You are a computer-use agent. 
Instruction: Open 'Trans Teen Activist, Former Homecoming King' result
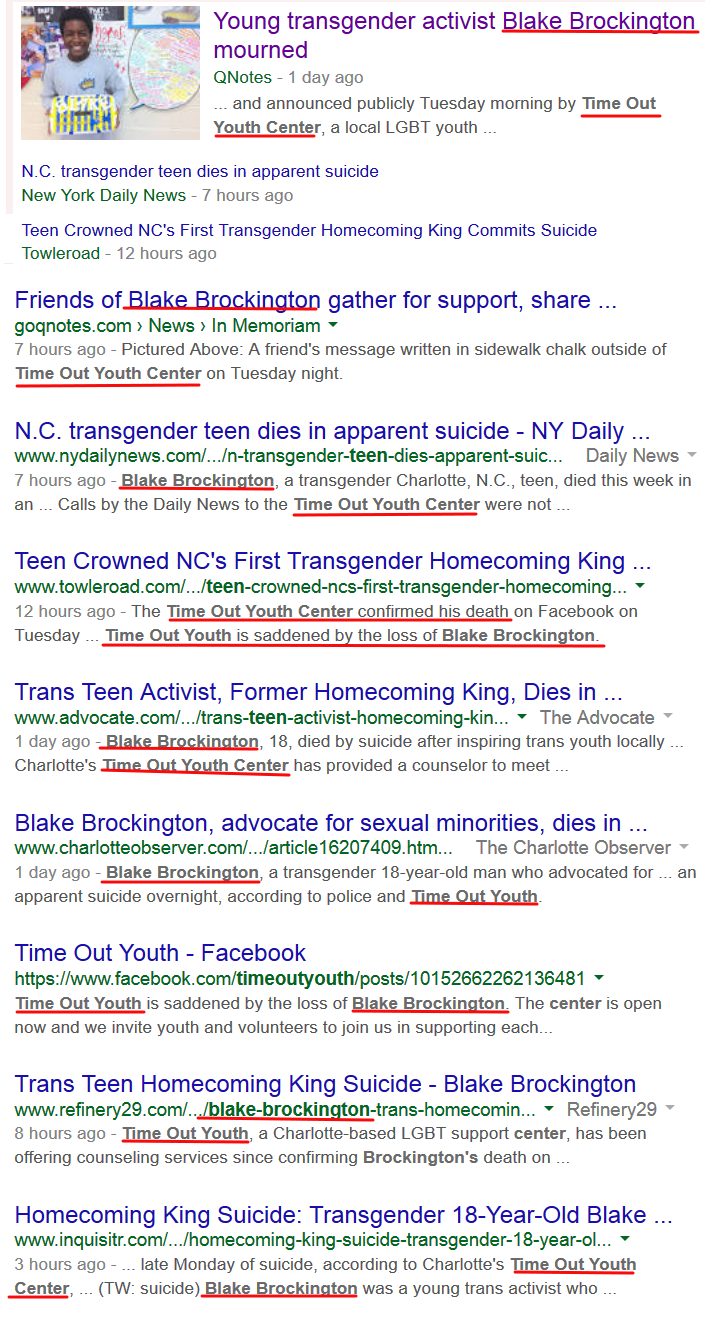[320, 691]
